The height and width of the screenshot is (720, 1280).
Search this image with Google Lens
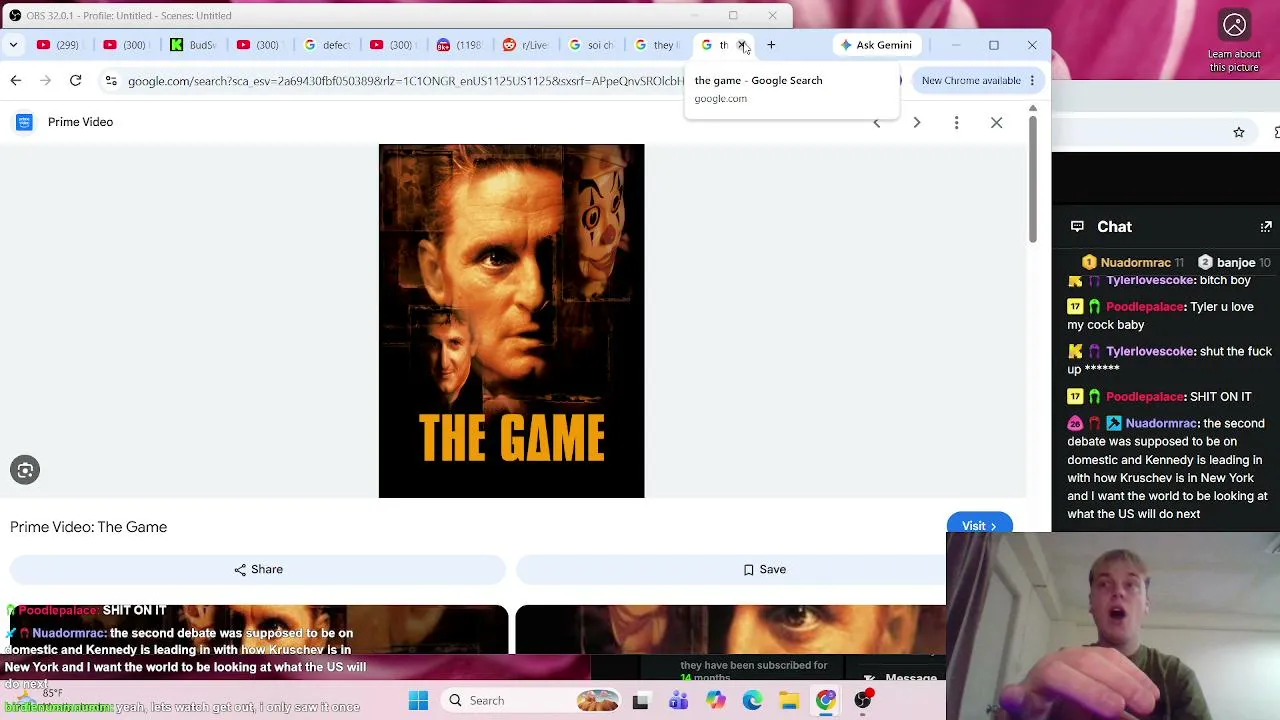pyautogui.click(x=25, y=470)
